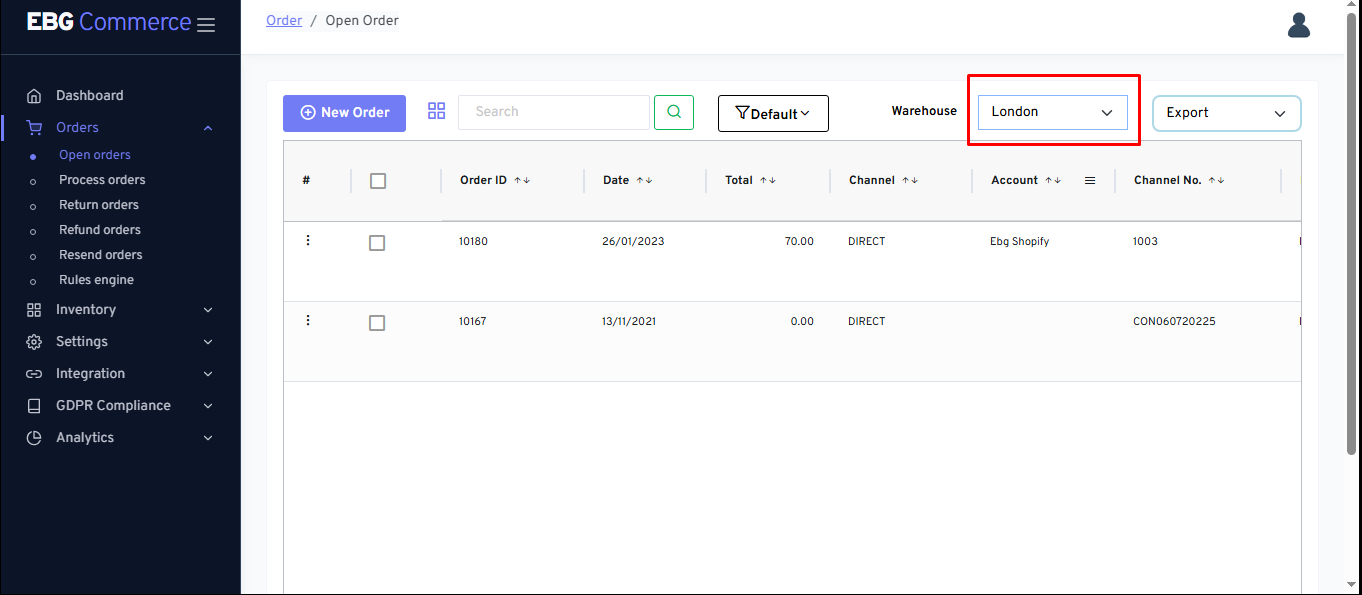Open three-dot menu for order 10167

[x=308, y=320]
